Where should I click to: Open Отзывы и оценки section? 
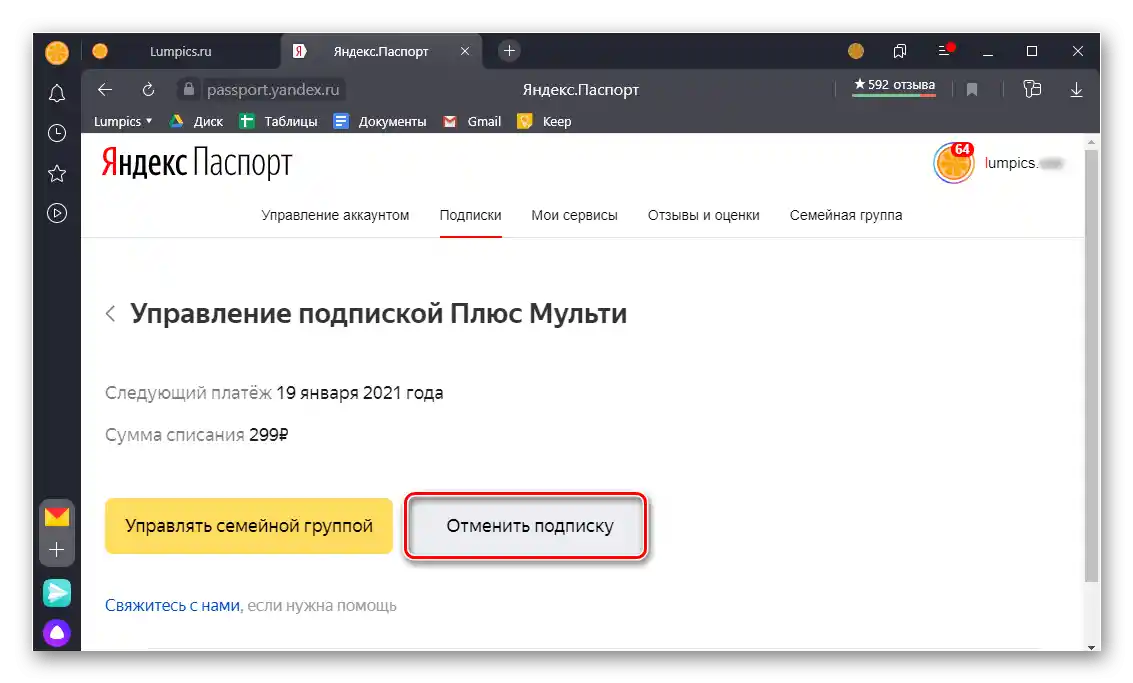[x=704, y=215]
